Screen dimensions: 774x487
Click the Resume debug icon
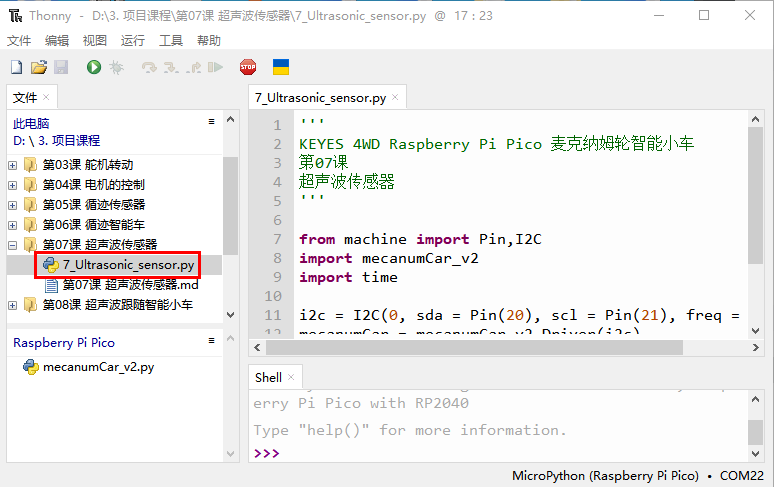(x=215, y=67)
